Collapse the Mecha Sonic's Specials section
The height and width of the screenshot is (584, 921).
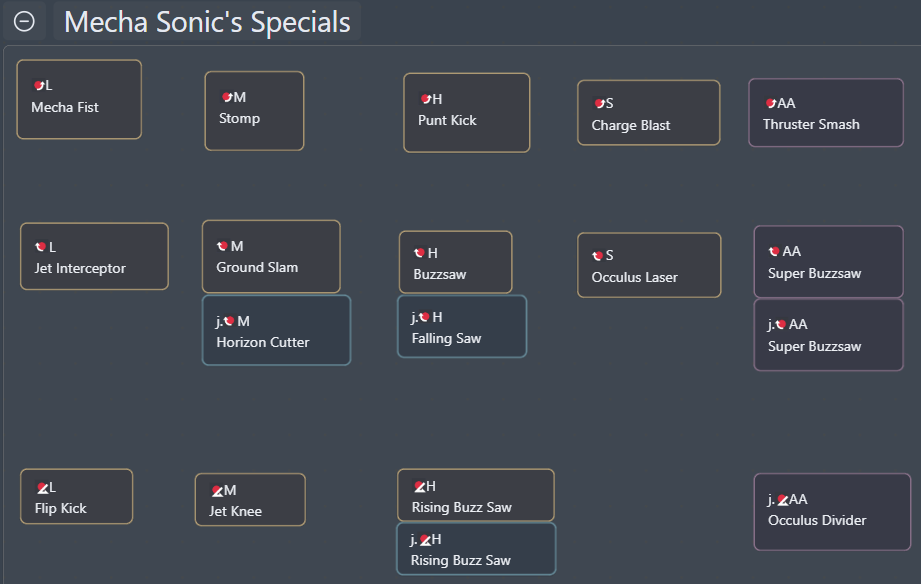point(24,22)
